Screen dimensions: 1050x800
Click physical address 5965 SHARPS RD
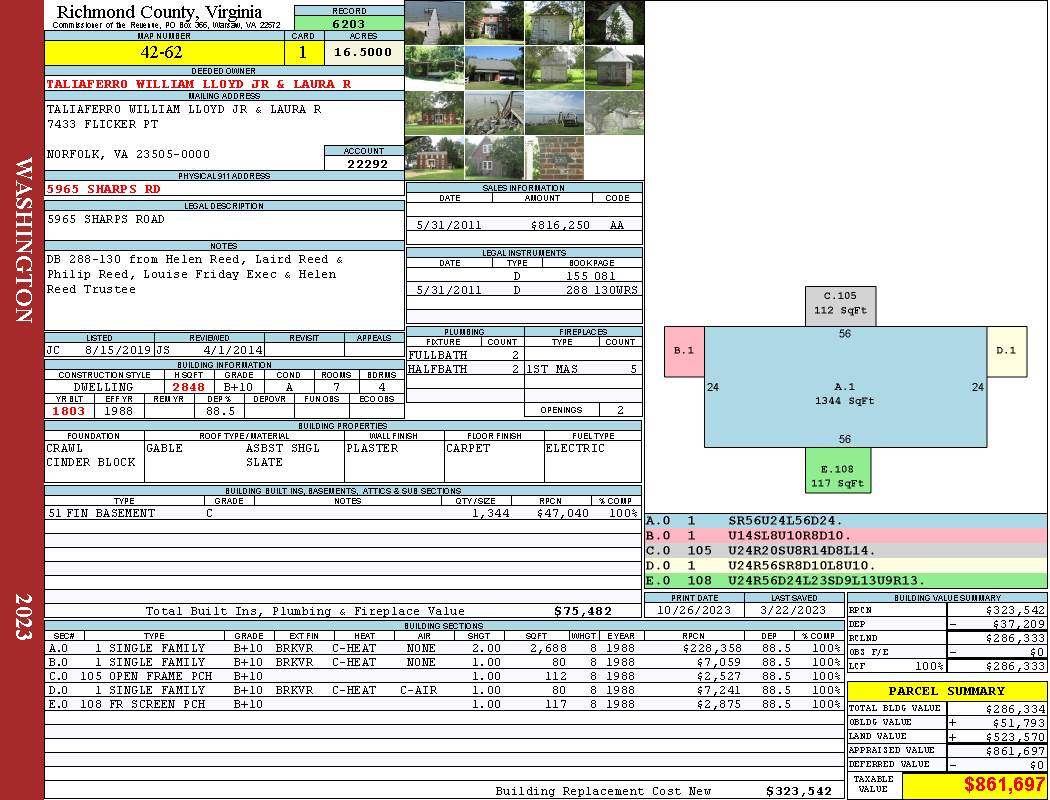tap(103, 189)
